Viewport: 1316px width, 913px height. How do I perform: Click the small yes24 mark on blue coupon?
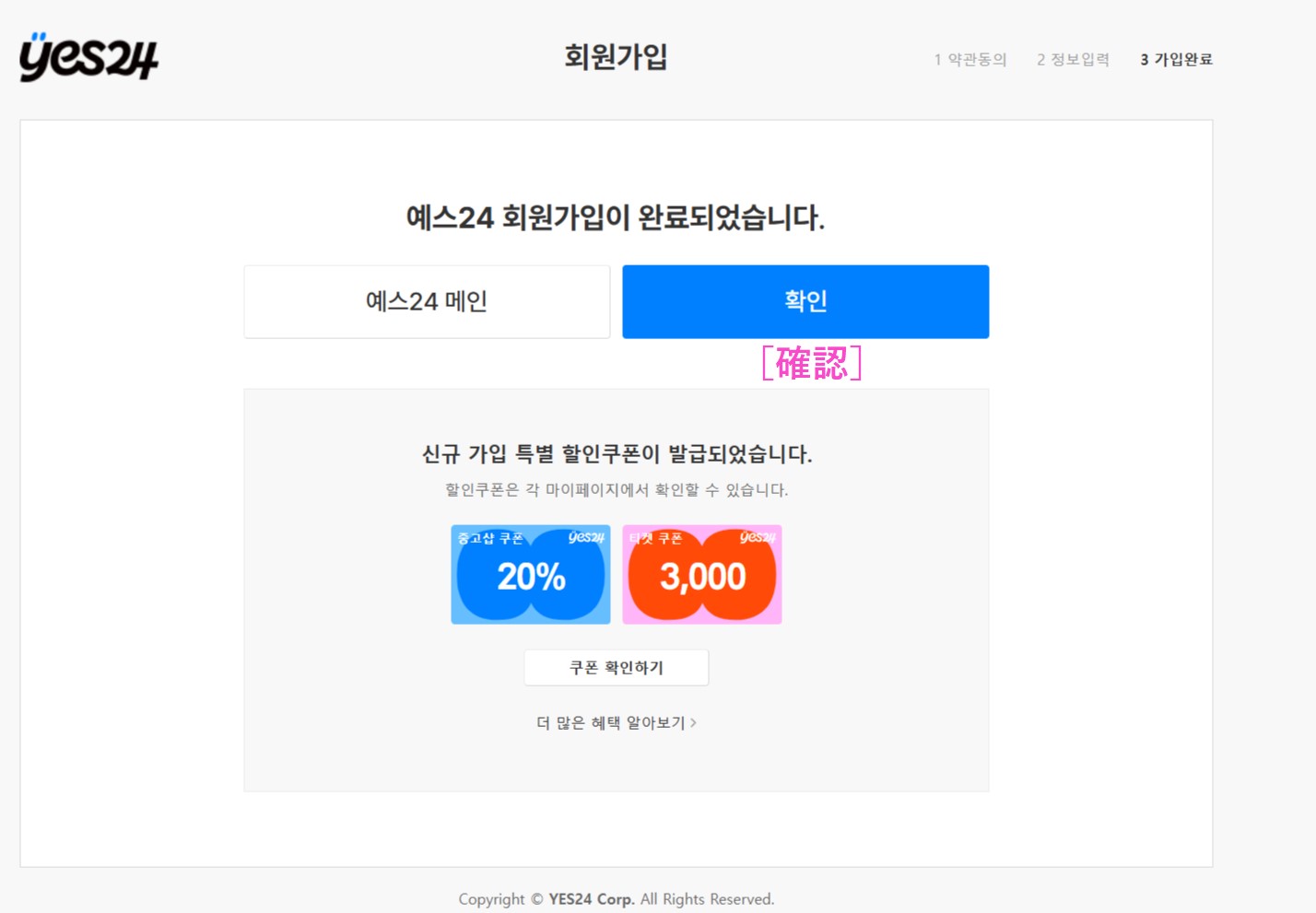586,537
